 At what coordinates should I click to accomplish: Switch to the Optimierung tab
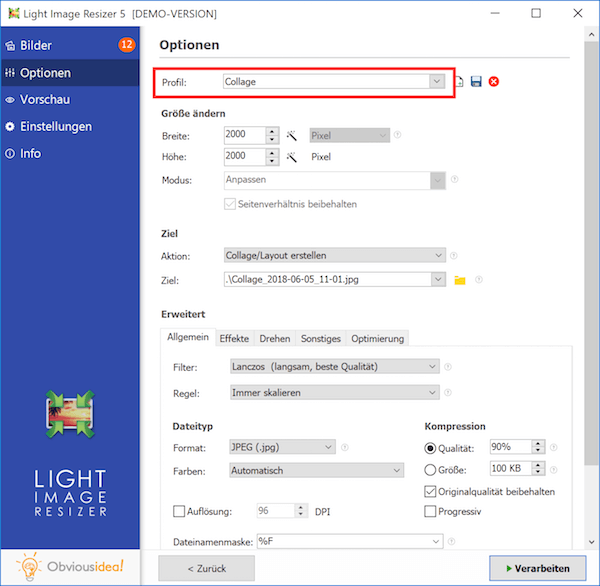378,339
